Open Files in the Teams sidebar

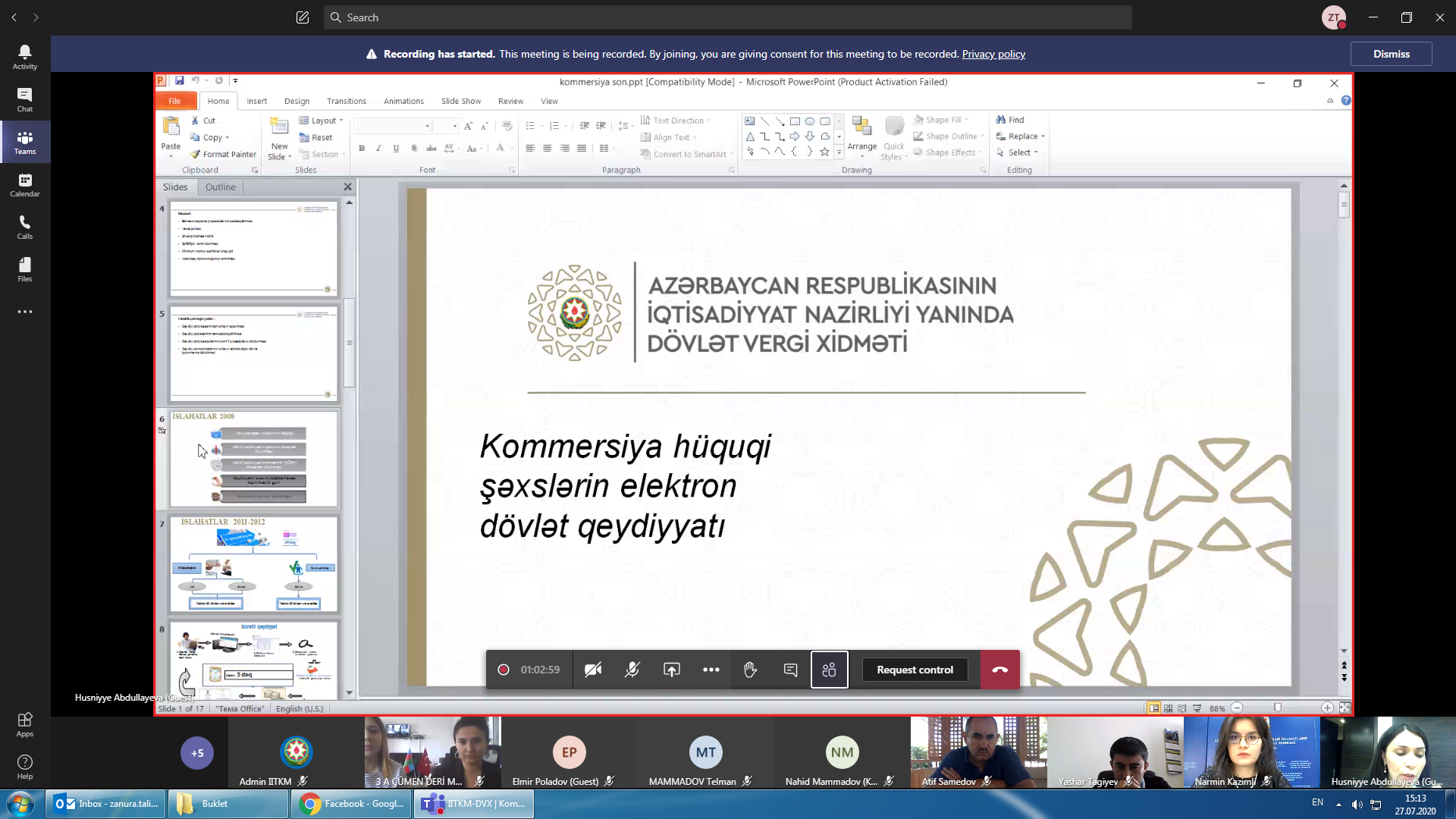25,269
